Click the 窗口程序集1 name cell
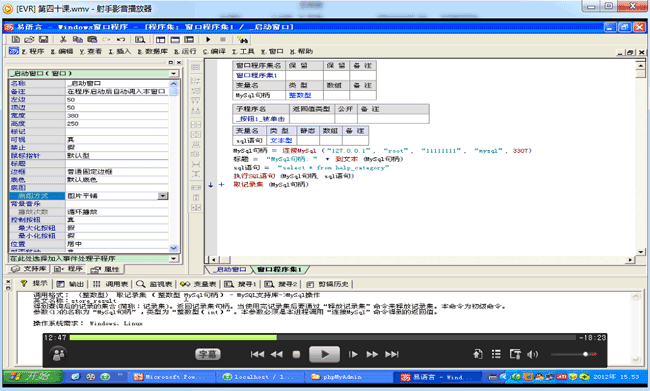Image resolution: width=650 pixels, height=391 pixels. (259, 75)
